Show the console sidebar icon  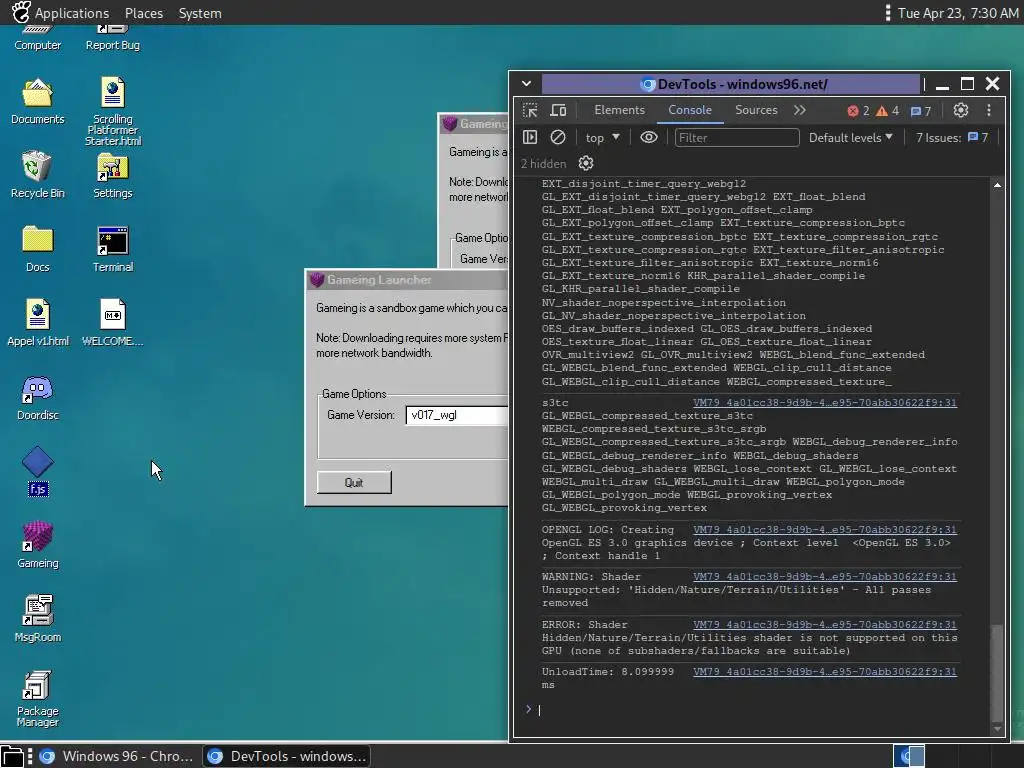530,137
